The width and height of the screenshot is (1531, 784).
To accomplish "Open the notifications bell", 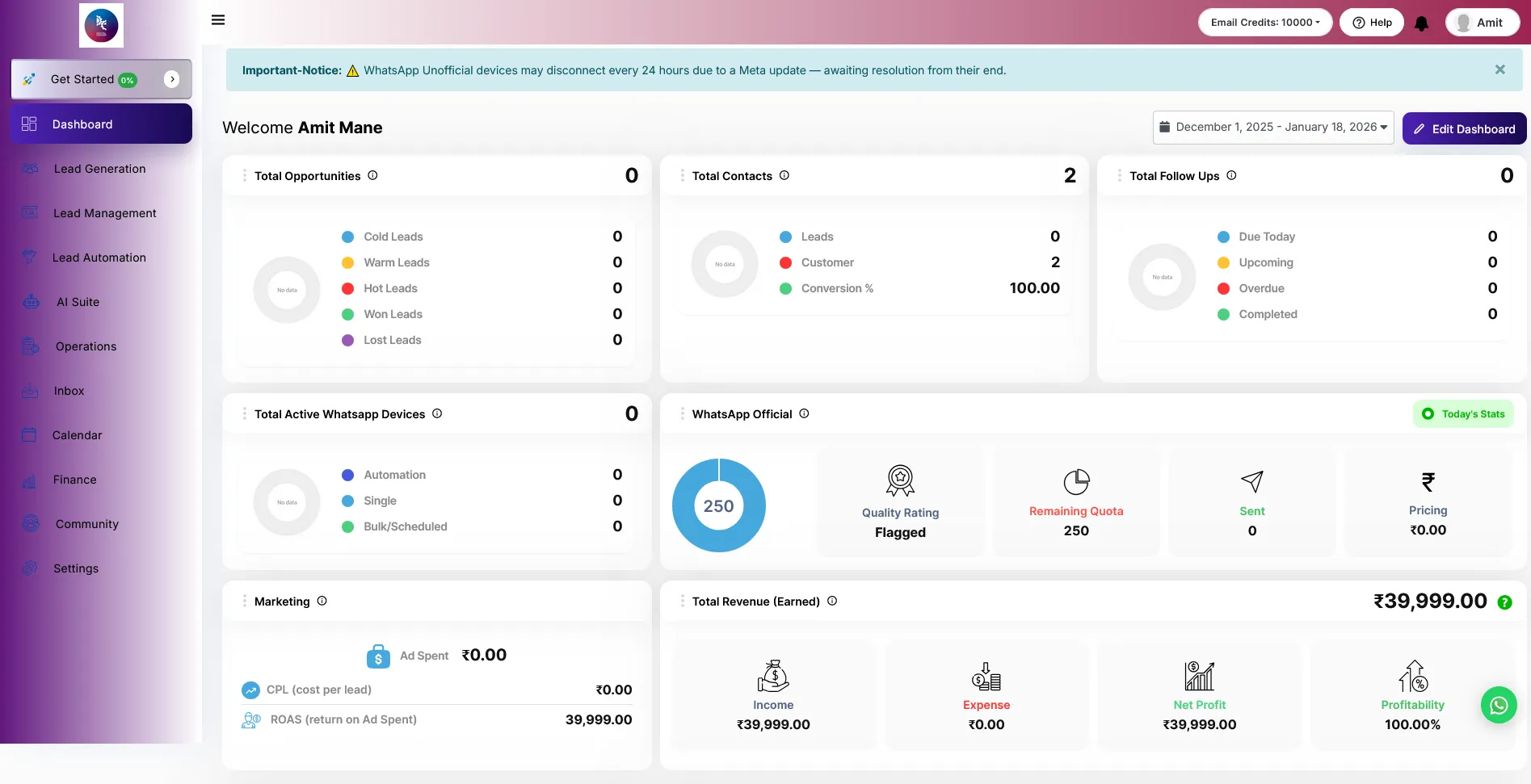I will (x=1422, y=23).
